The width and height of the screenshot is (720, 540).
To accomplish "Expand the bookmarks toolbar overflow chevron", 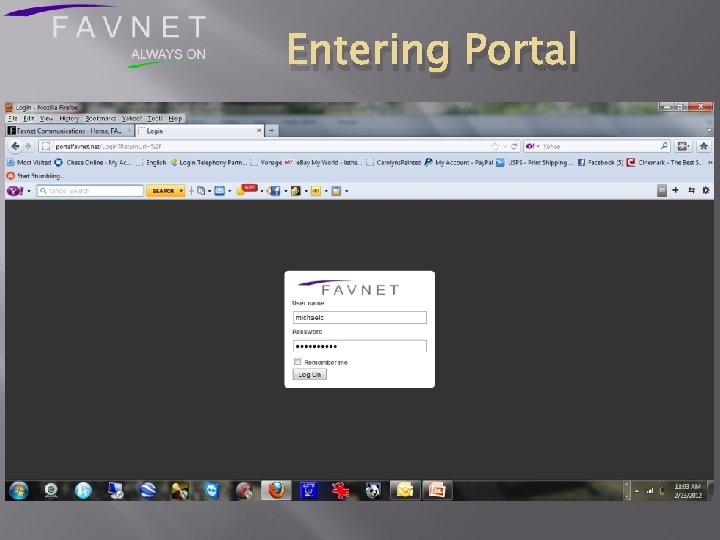I will [709, 163].
